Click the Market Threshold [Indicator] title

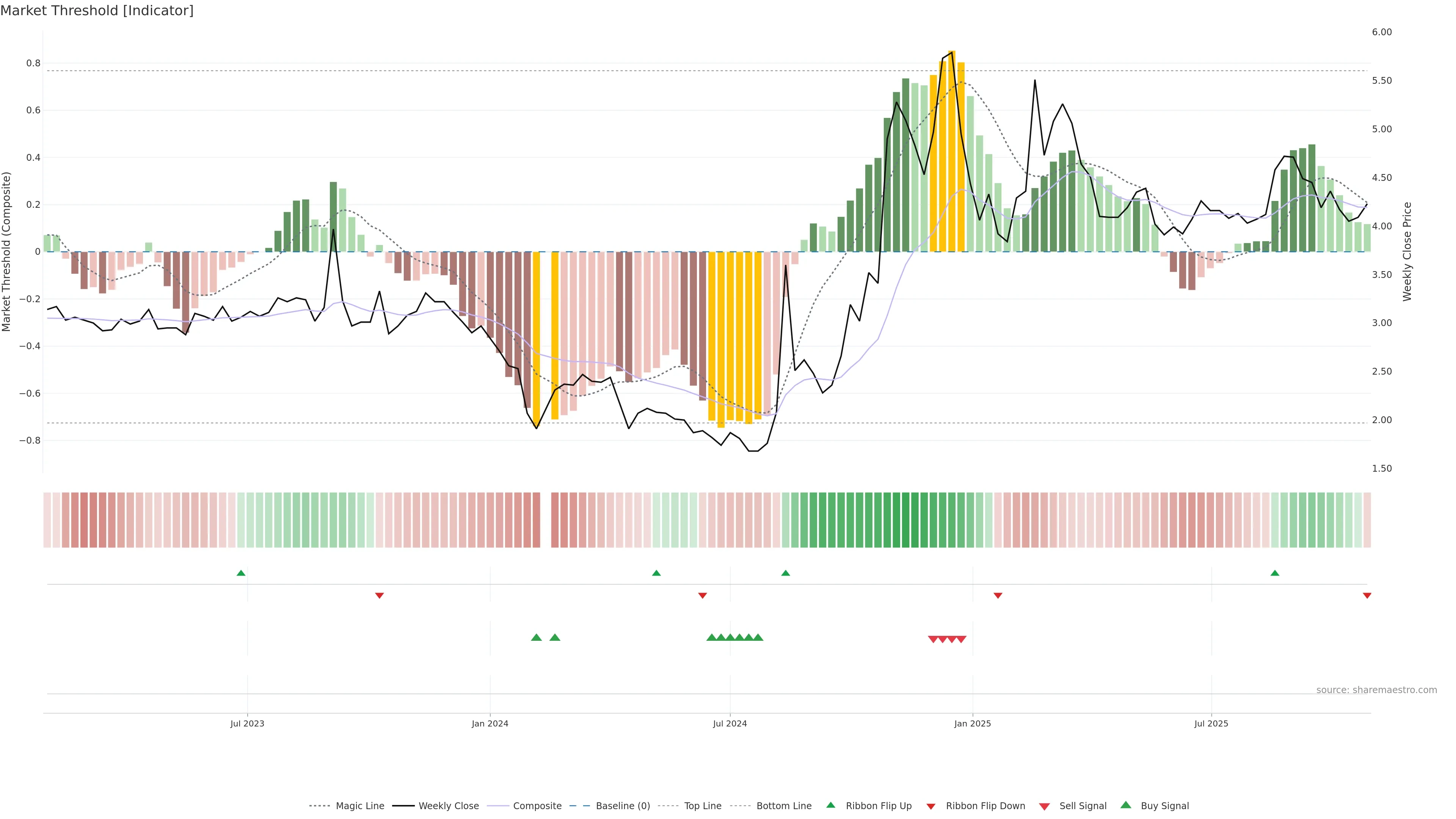[x=97, y=11]
